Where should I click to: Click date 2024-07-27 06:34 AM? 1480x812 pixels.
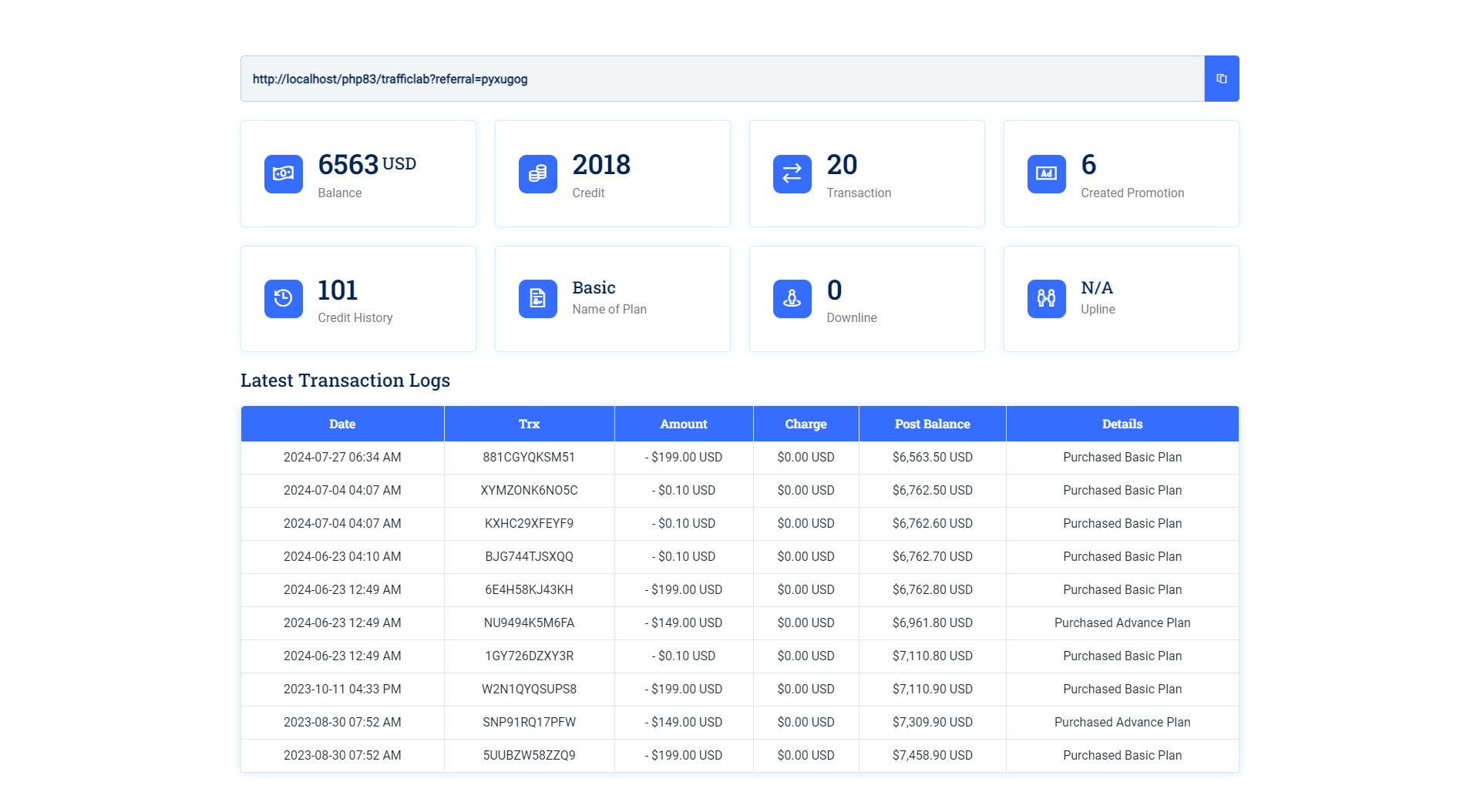click(x=342, y=458)
